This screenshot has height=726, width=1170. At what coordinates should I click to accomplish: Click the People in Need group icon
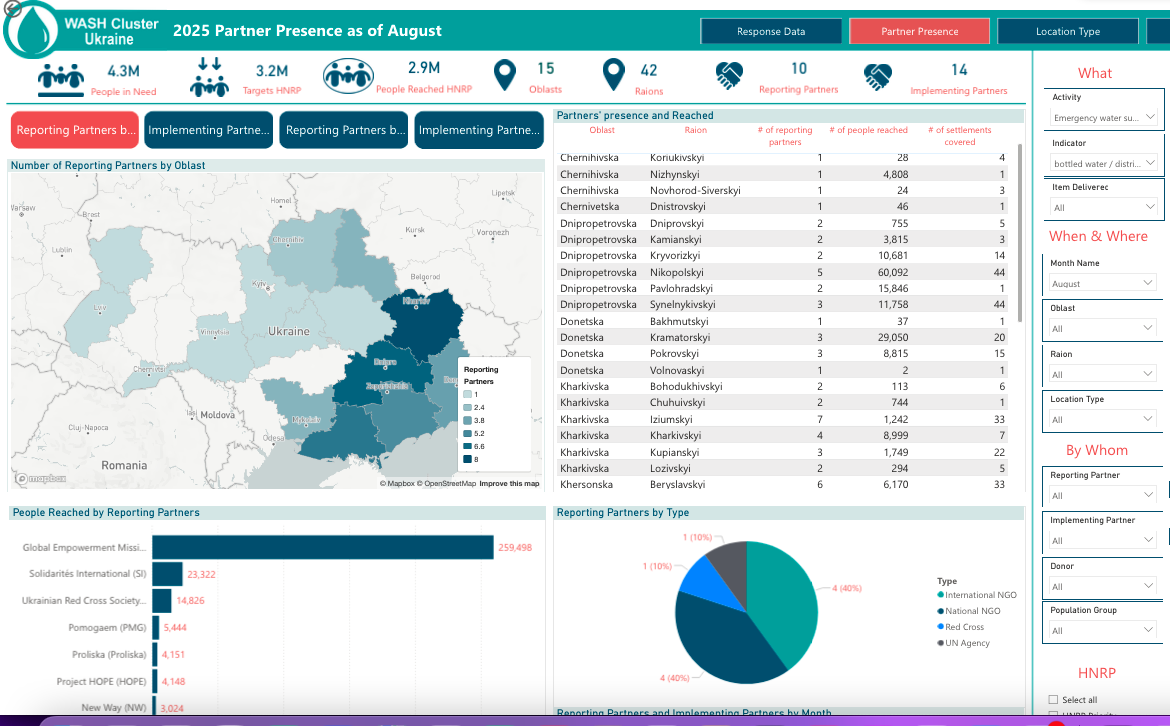pyautogui.click(x=62, y=78)
